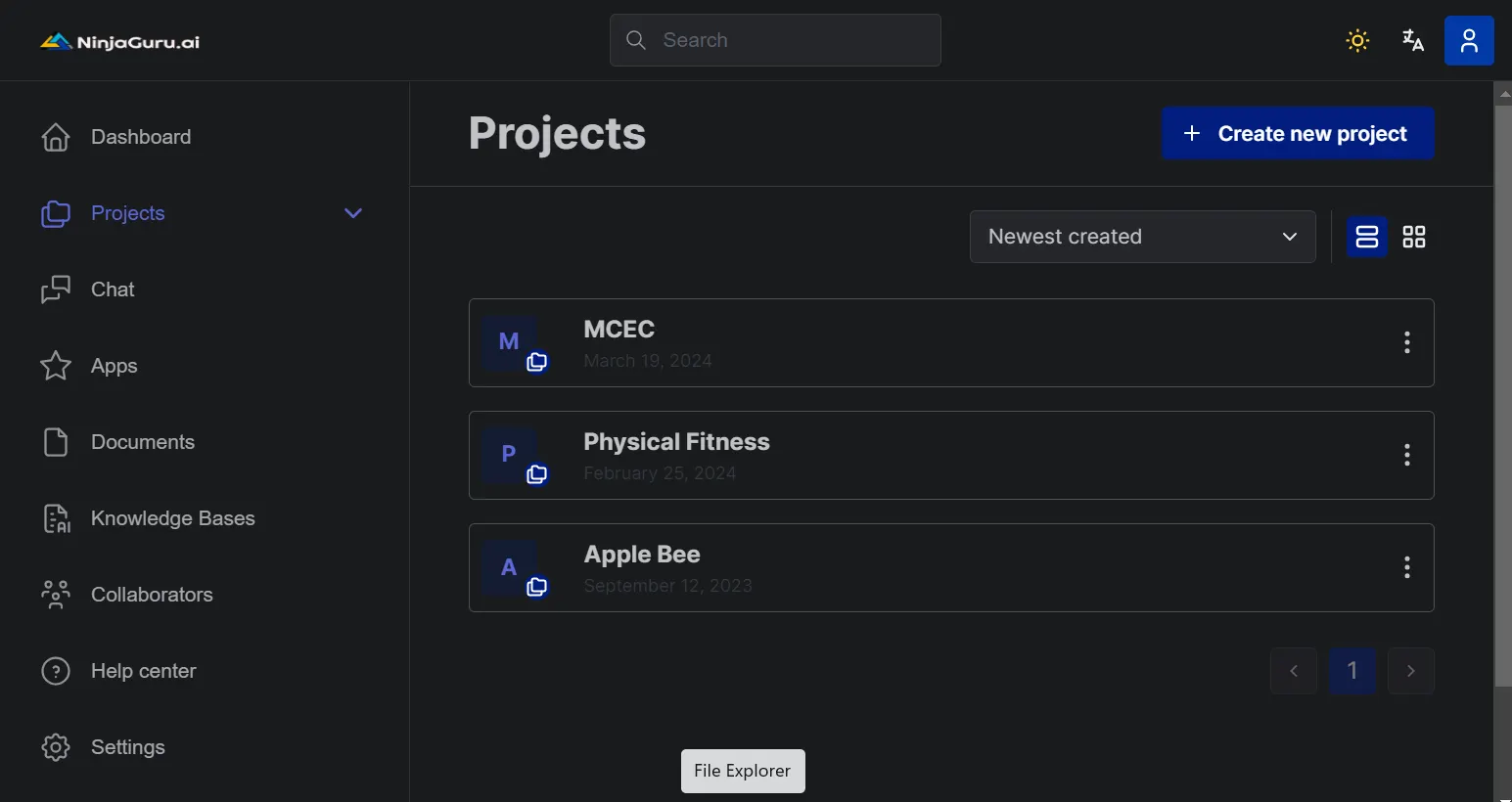
Task: Open the language translation icon
Action: pyautogui.click(x=1412, y=40)
